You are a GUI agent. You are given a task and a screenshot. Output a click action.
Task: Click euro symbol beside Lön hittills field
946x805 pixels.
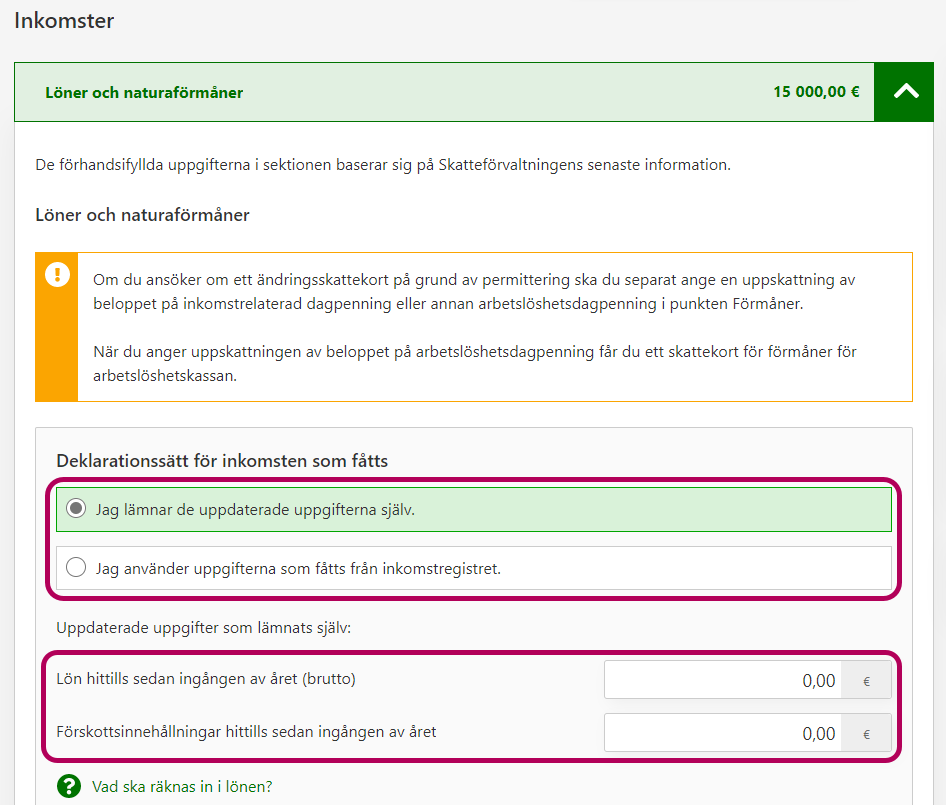click(x=866, y=681)
